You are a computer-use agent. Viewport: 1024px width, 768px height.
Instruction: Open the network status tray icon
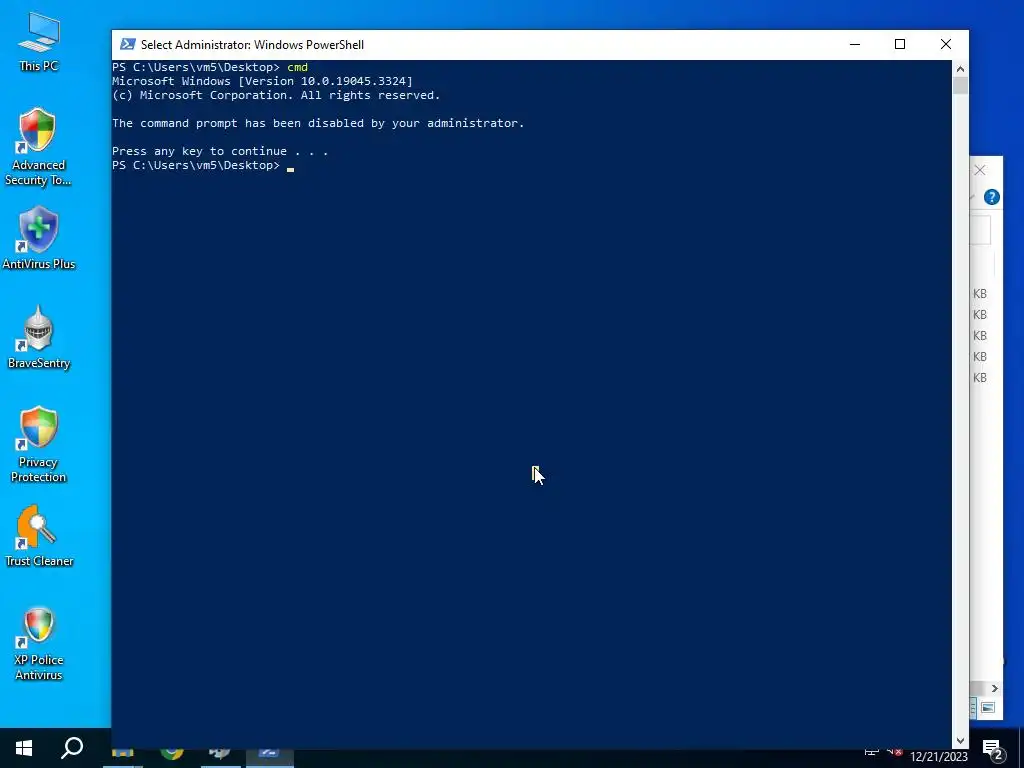click(x=871, y=753)
